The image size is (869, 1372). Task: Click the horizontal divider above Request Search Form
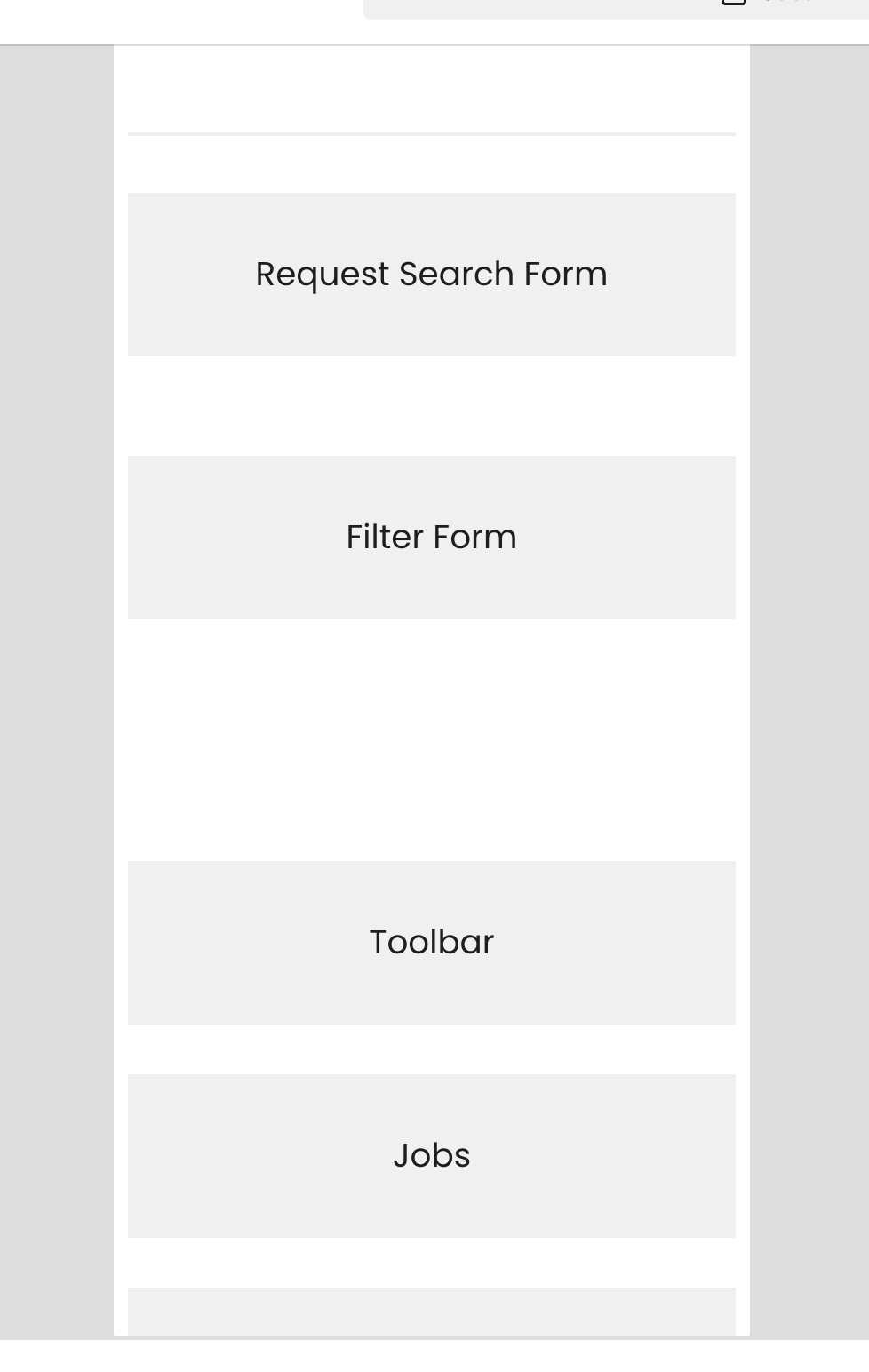tap(431, 134)
